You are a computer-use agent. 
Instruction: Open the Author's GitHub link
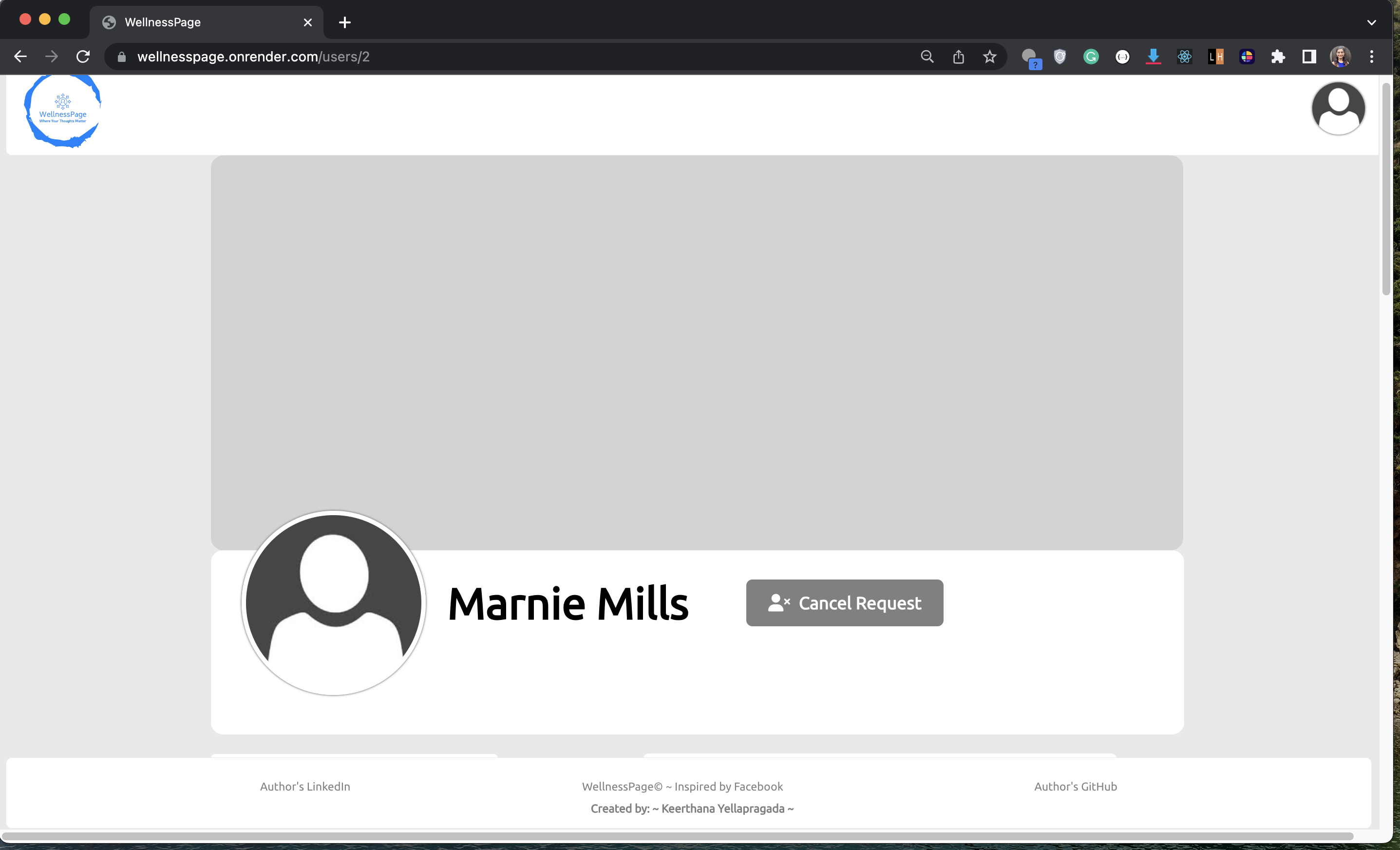coord(1075,786)
